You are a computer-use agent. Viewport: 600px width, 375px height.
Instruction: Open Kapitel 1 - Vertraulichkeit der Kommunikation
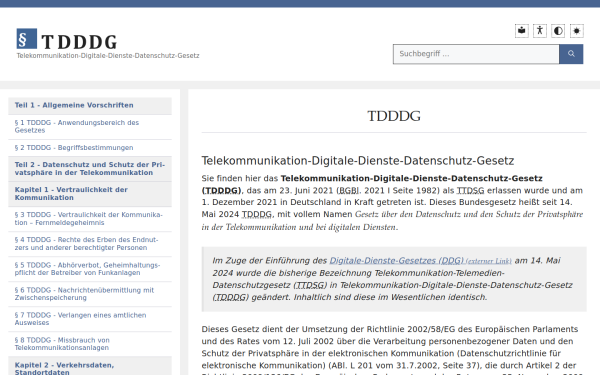pyautogui.click(x=90, y=194)
